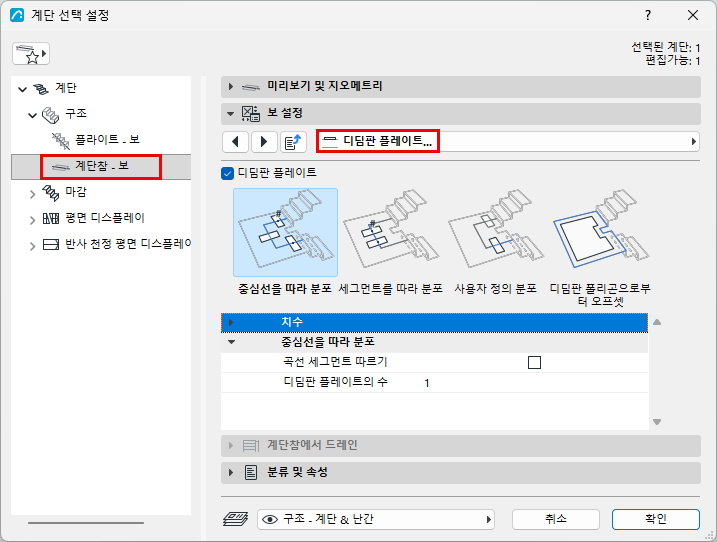Click the next page arrow button
This screenshot has height=542, width=717.
(264, 141)
